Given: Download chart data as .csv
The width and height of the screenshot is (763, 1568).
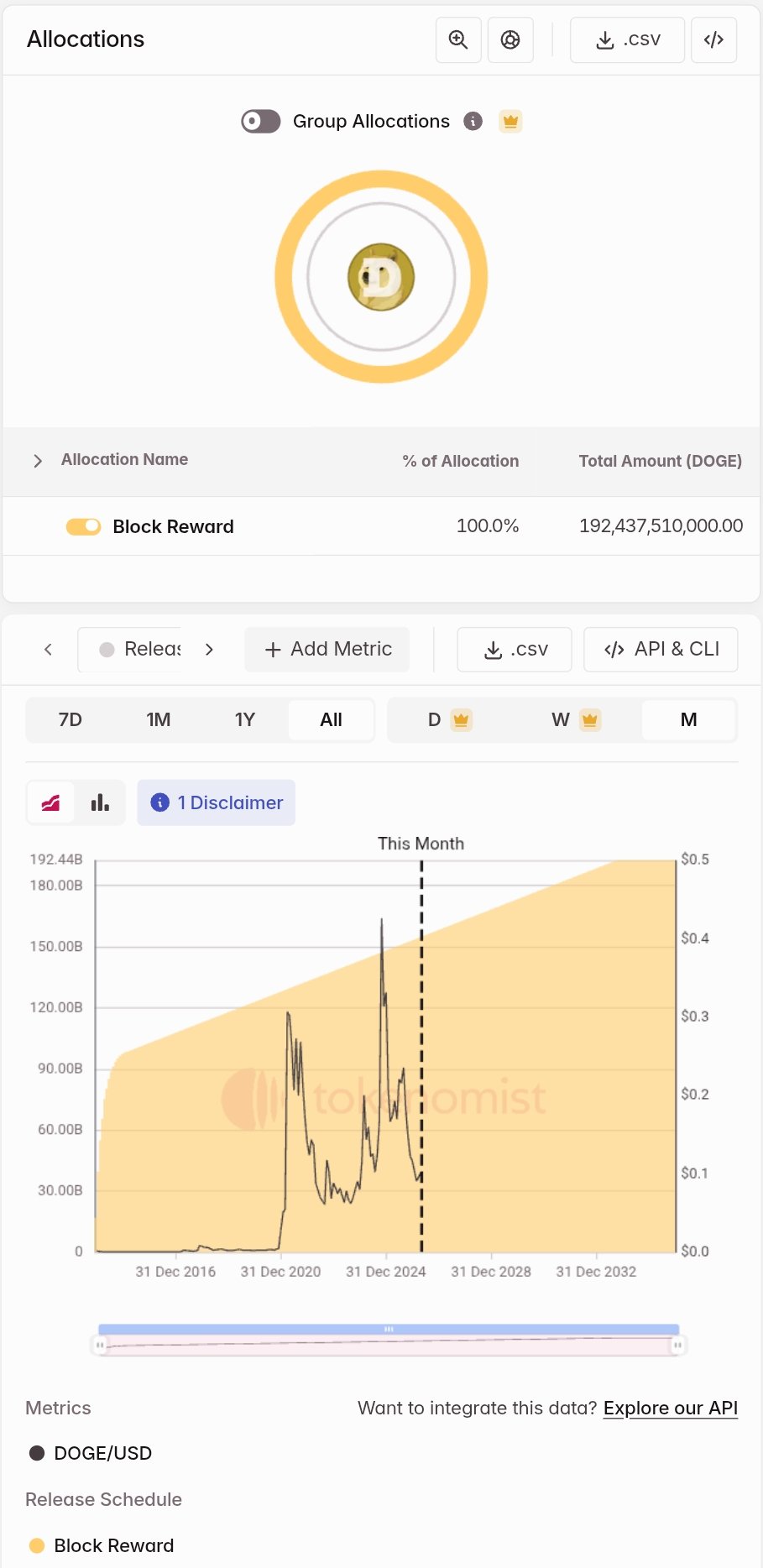Looking at the screenshot, I should pyautogui.click(x=515, y=649).
